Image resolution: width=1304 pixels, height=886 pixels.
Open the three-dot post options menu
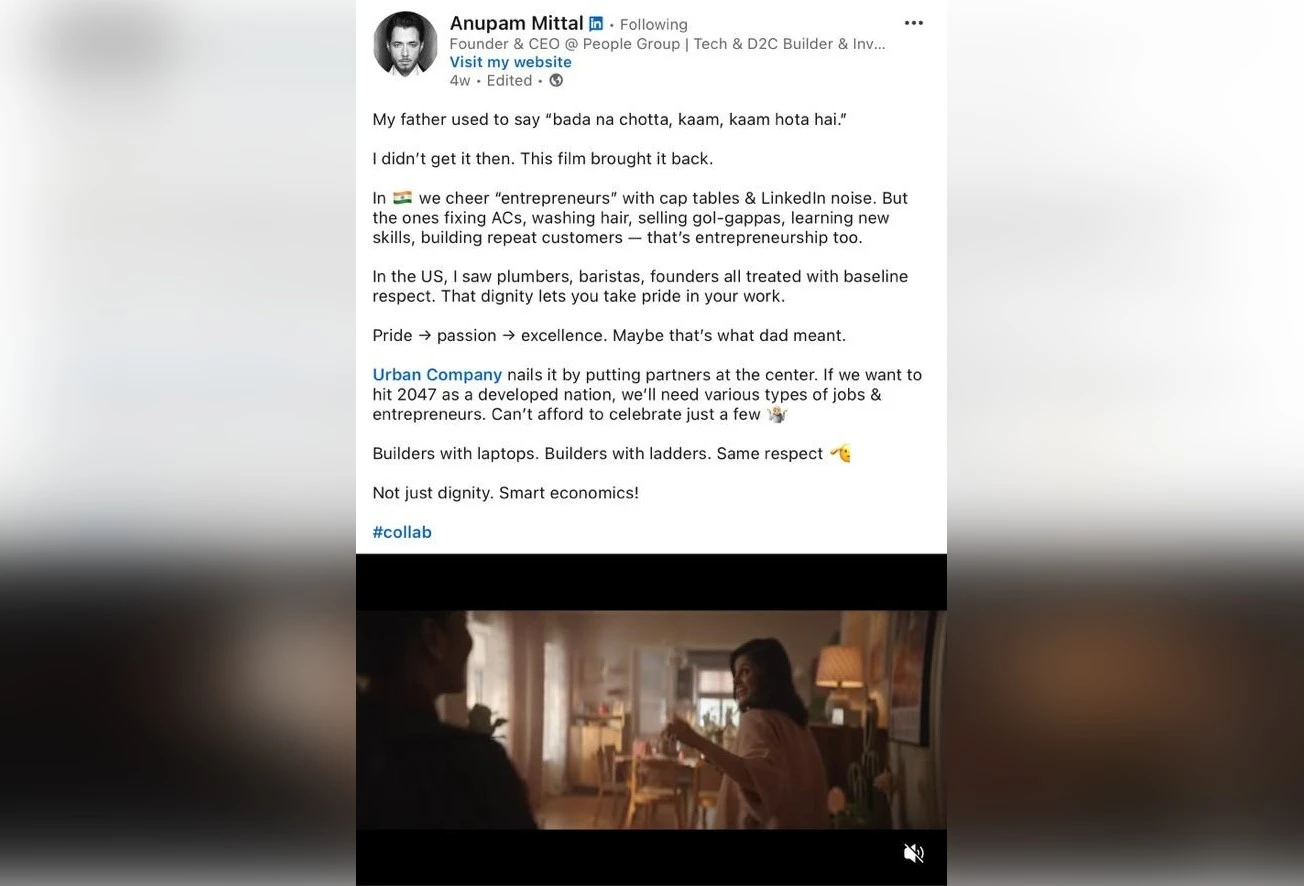(x=913, y=23)
